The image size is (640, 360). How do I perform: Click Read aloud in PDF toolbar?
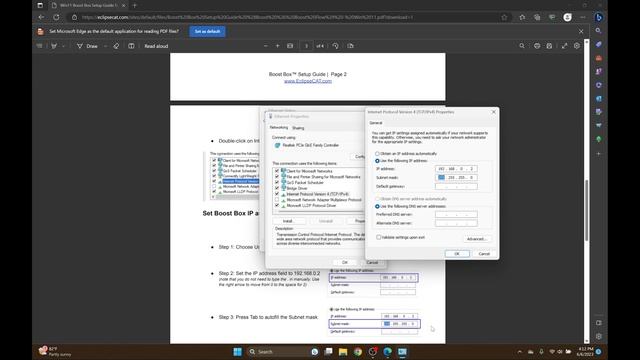(x=156, y=46)
